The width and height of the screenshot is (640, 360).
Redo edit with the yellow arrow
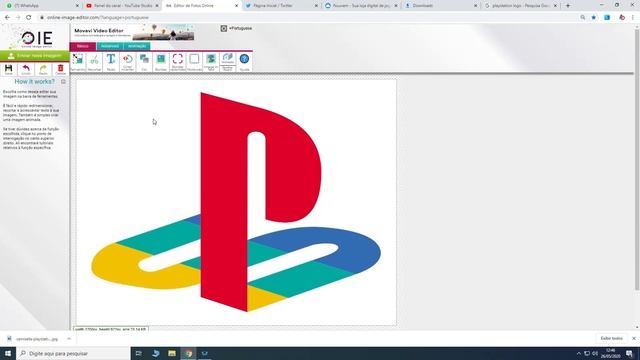tap(43, 69)
